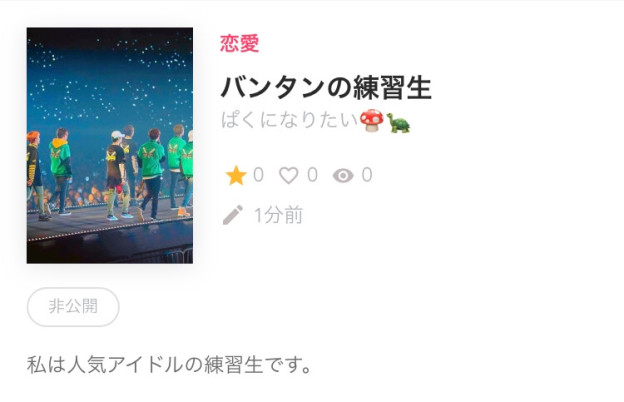This screenshot has height=402, width=624.
Task: Click the turtle emoji in author name
Action: click(398, 123)
